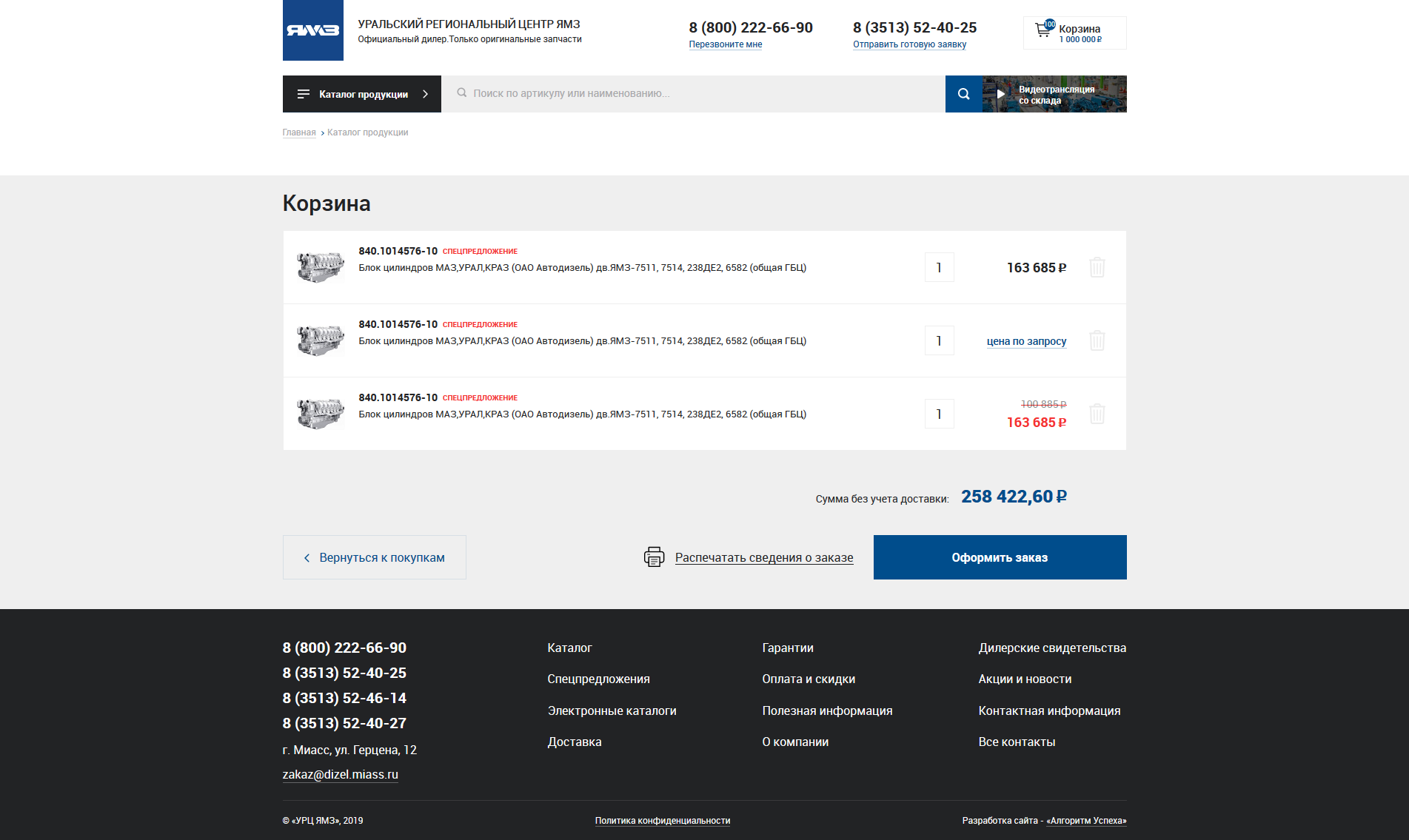Edit quantity field of first cart item
The image size is (1409, 840).
click(939, 267)
